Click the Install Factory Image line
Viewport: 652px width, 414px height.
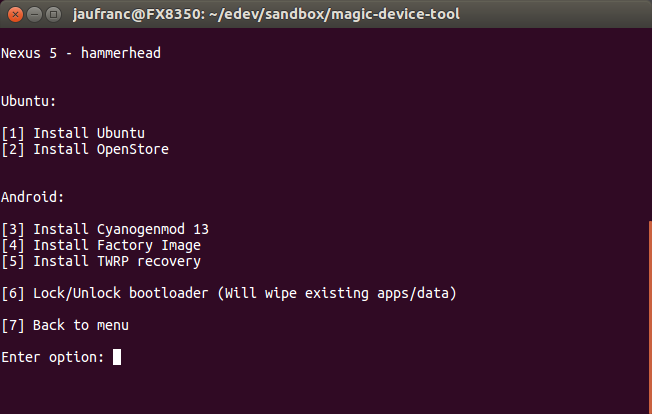coord(101,246)
